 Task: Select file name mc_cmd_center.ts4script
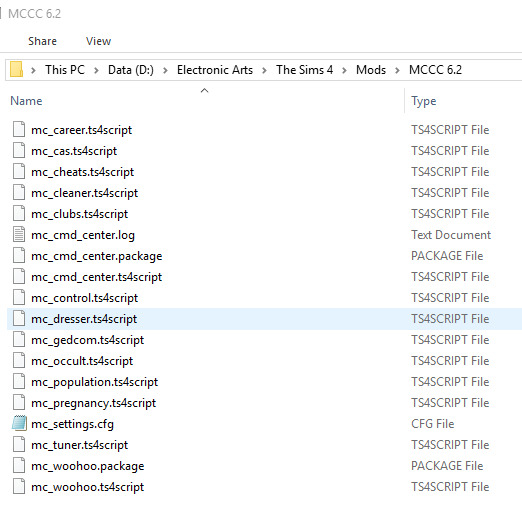[x=97, y=277]
